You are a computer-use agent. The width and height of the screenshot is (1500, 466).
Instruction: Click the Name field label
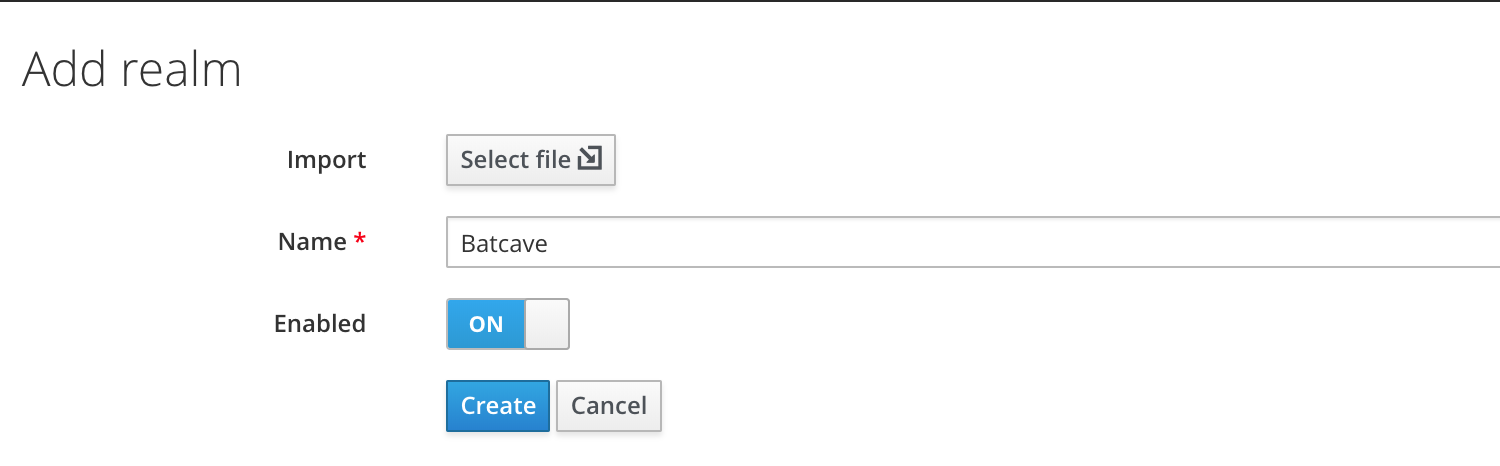tap(313, 242)
